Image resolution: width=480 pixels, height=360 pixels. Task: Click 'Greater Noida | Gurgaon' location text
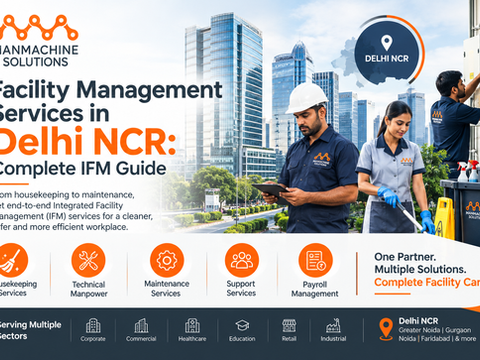[435, 330]
